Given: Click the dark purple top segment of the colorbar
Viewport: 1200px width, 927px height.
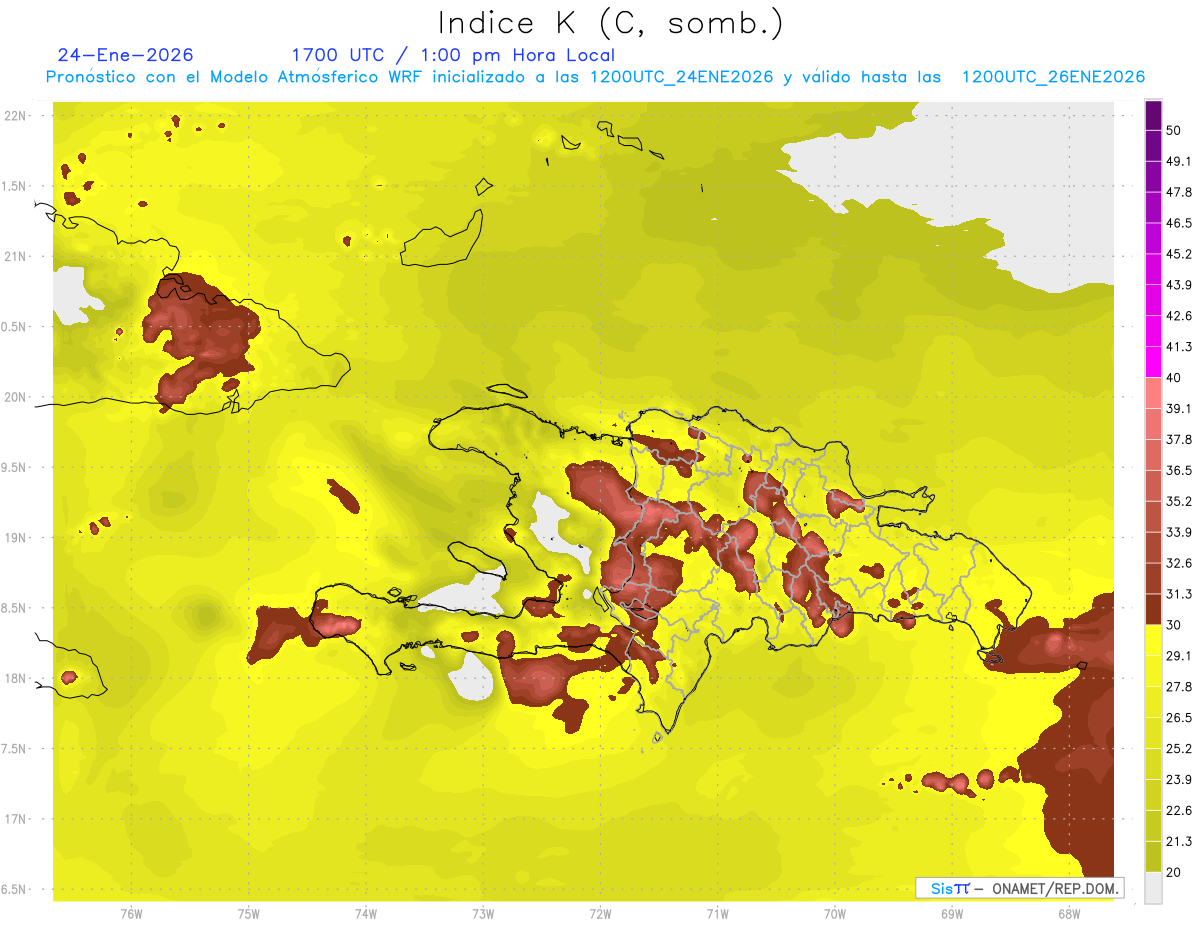Looking at the screenshot, I should pos(1154,114).
